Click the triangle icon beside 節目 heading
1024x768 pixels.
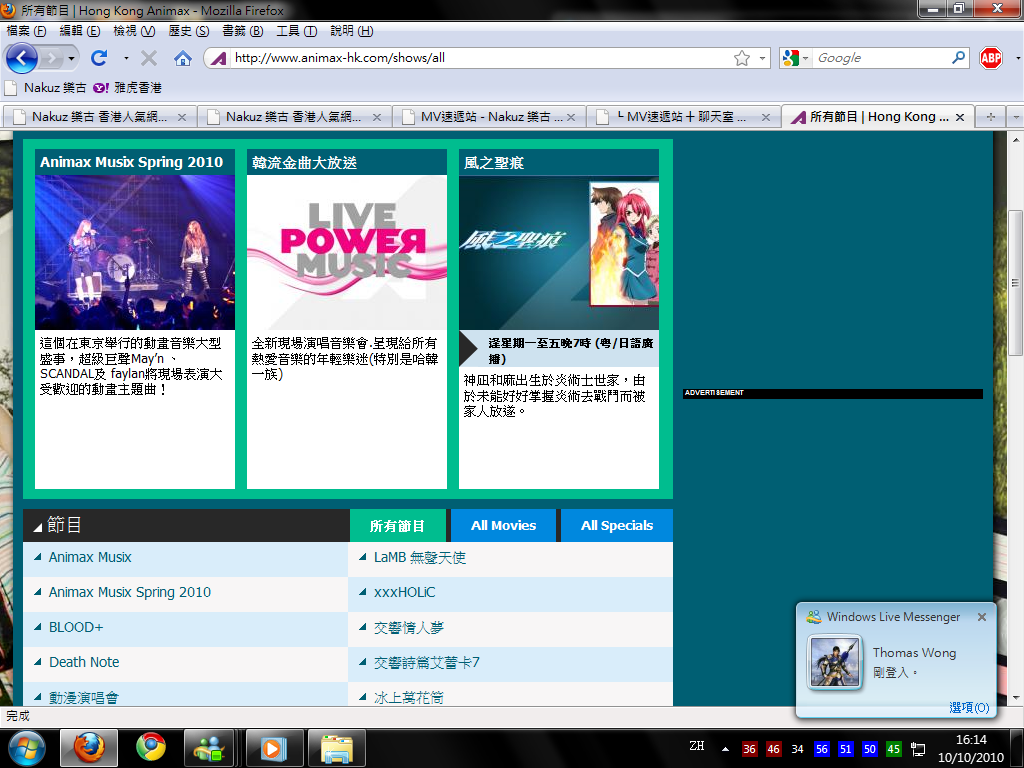(x=38, y=526)
